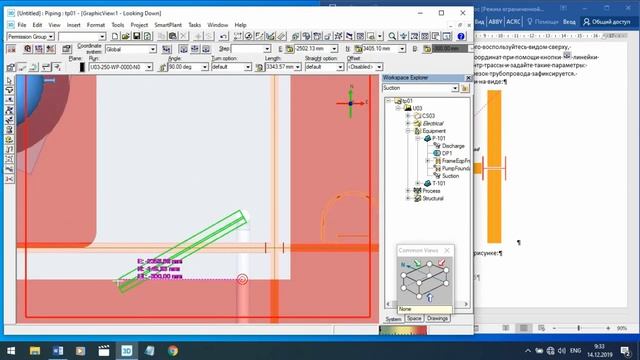Screen dimensions: 640x360
Task: Click the parent-folder icon in Workspace Explorer
Action: click(465, 88)
